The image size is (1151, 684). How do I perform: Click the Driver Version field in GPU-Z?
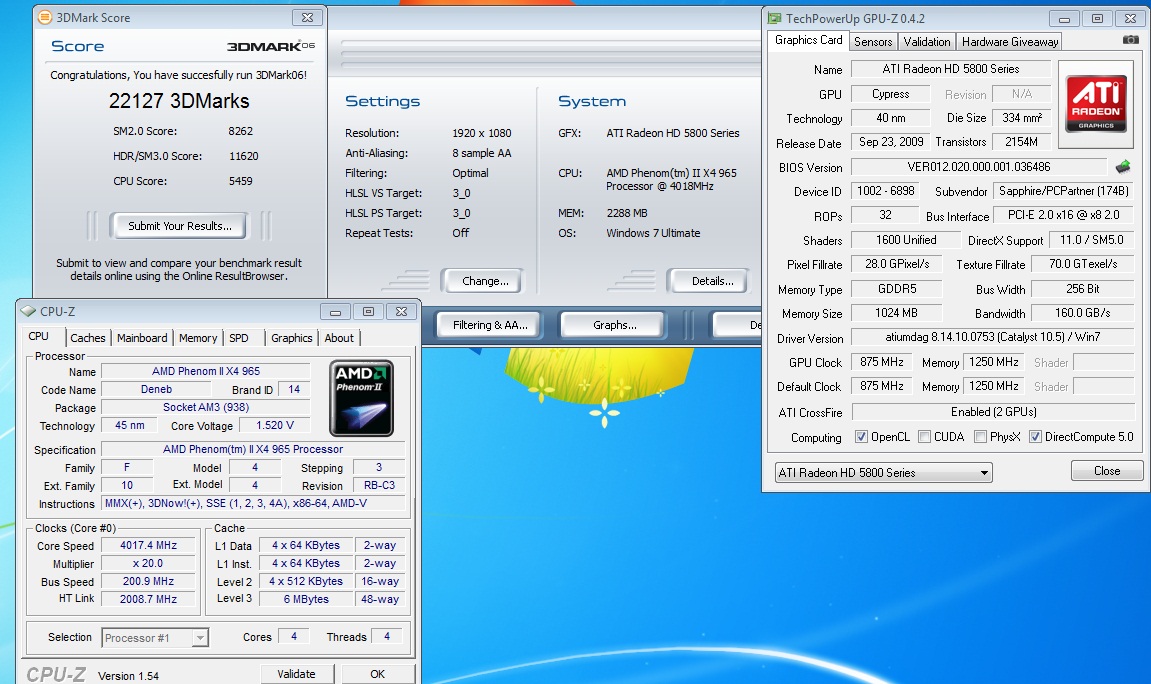point(992,338)
